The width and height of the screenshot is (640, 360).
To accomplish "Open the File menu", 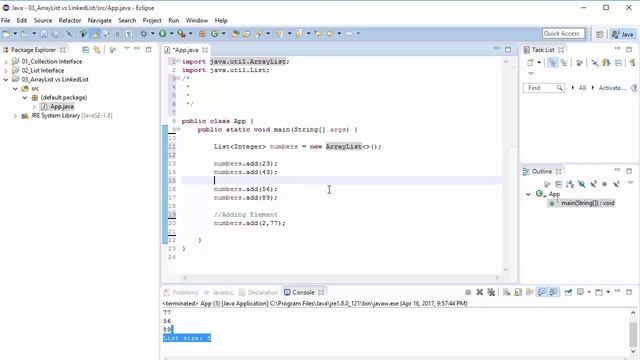I will click(5, 20).
